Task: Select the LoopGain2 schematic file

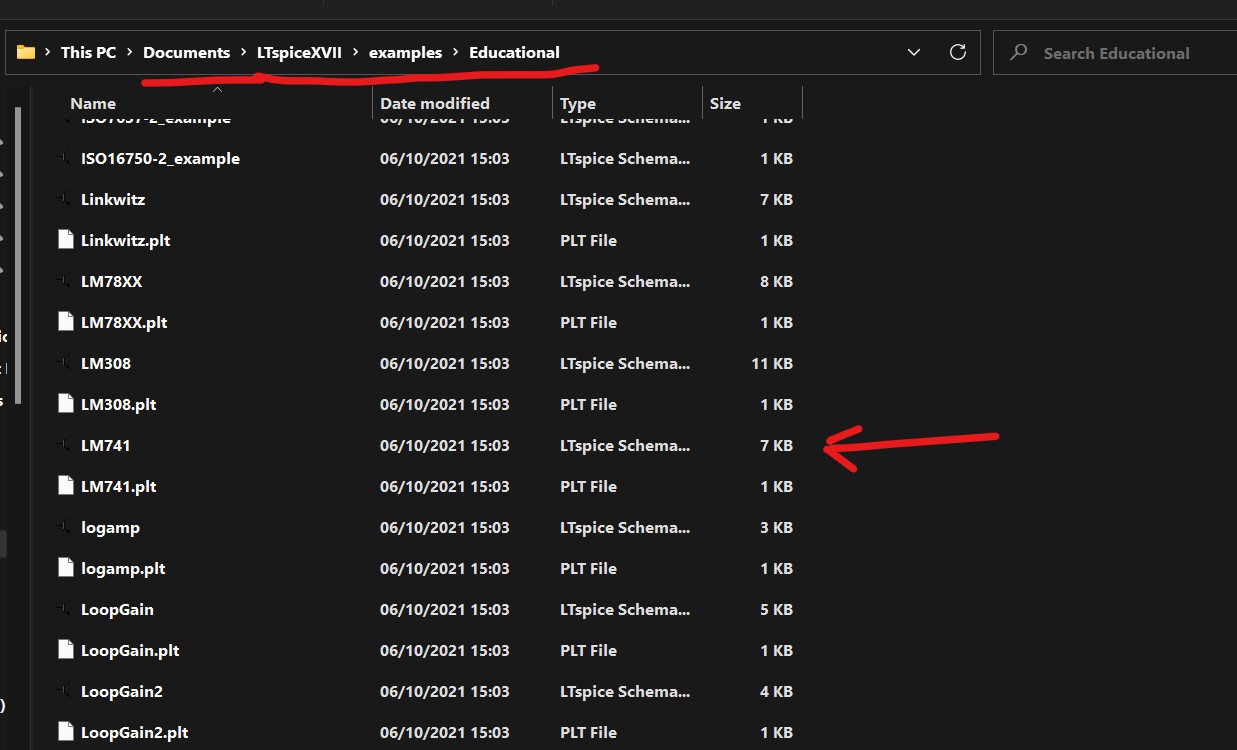Action: pos(122,691)
